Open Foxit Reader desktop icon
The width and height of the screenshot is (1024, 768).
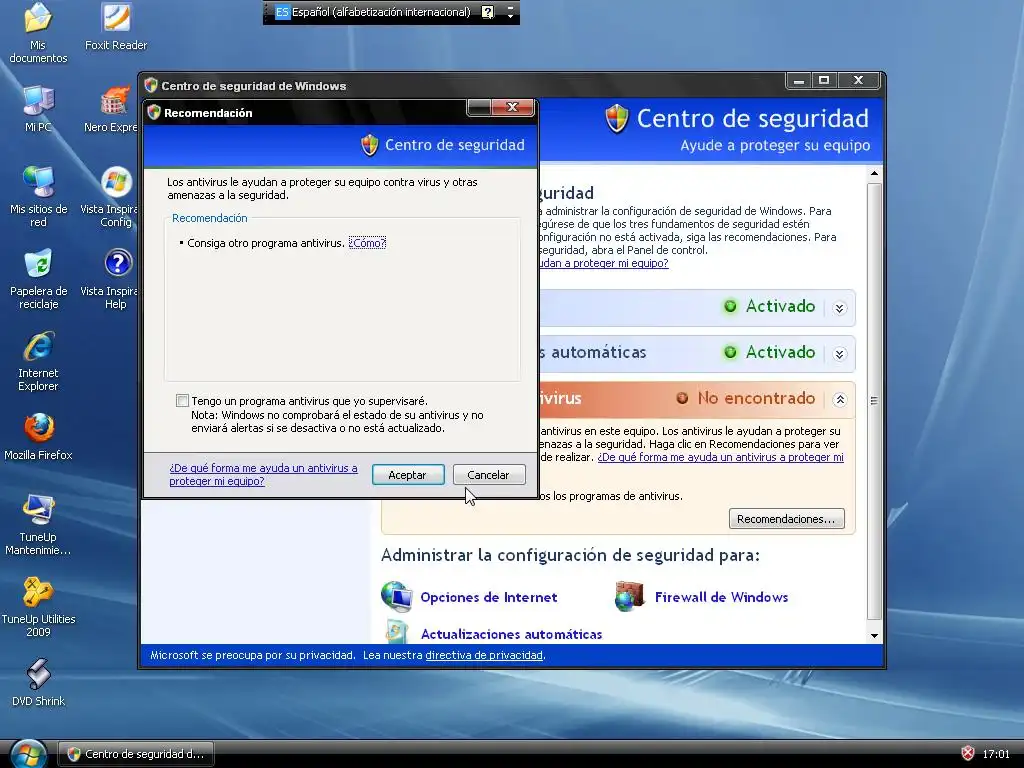pos(116,26)
